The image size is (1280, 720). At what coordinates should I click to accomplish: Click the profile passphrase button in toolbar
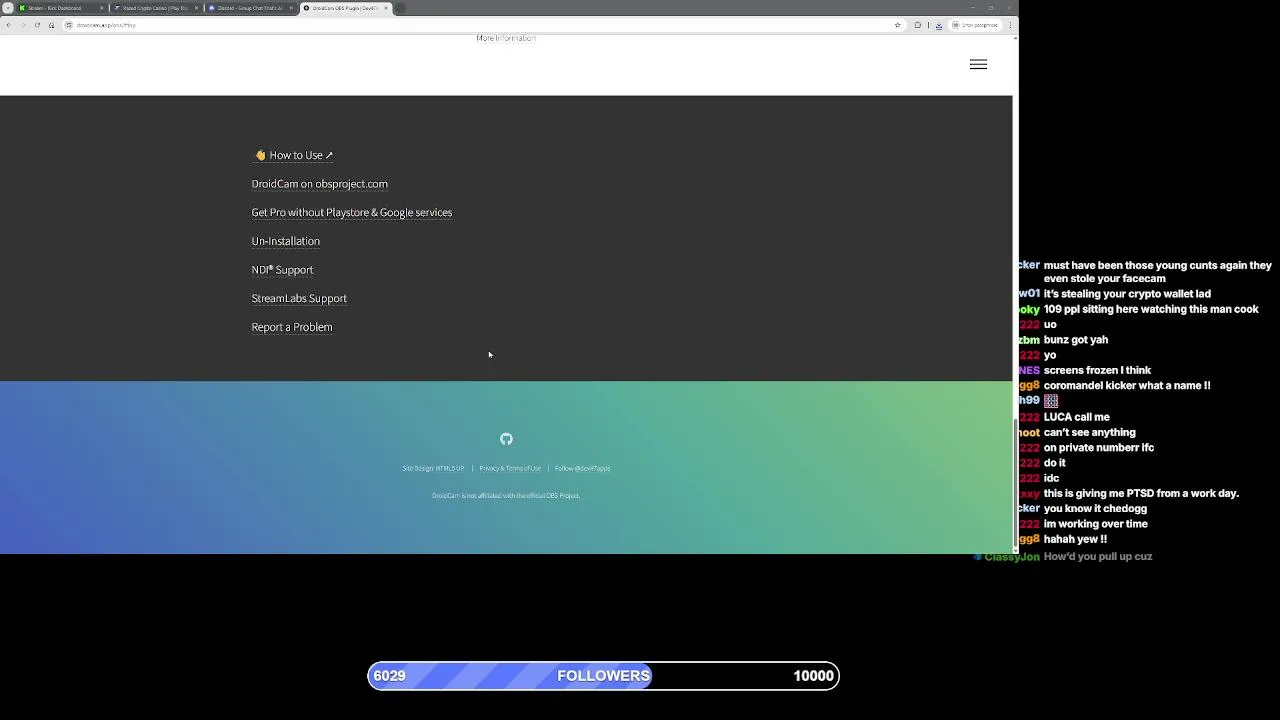pyautogui.click(x=974, y=25)
